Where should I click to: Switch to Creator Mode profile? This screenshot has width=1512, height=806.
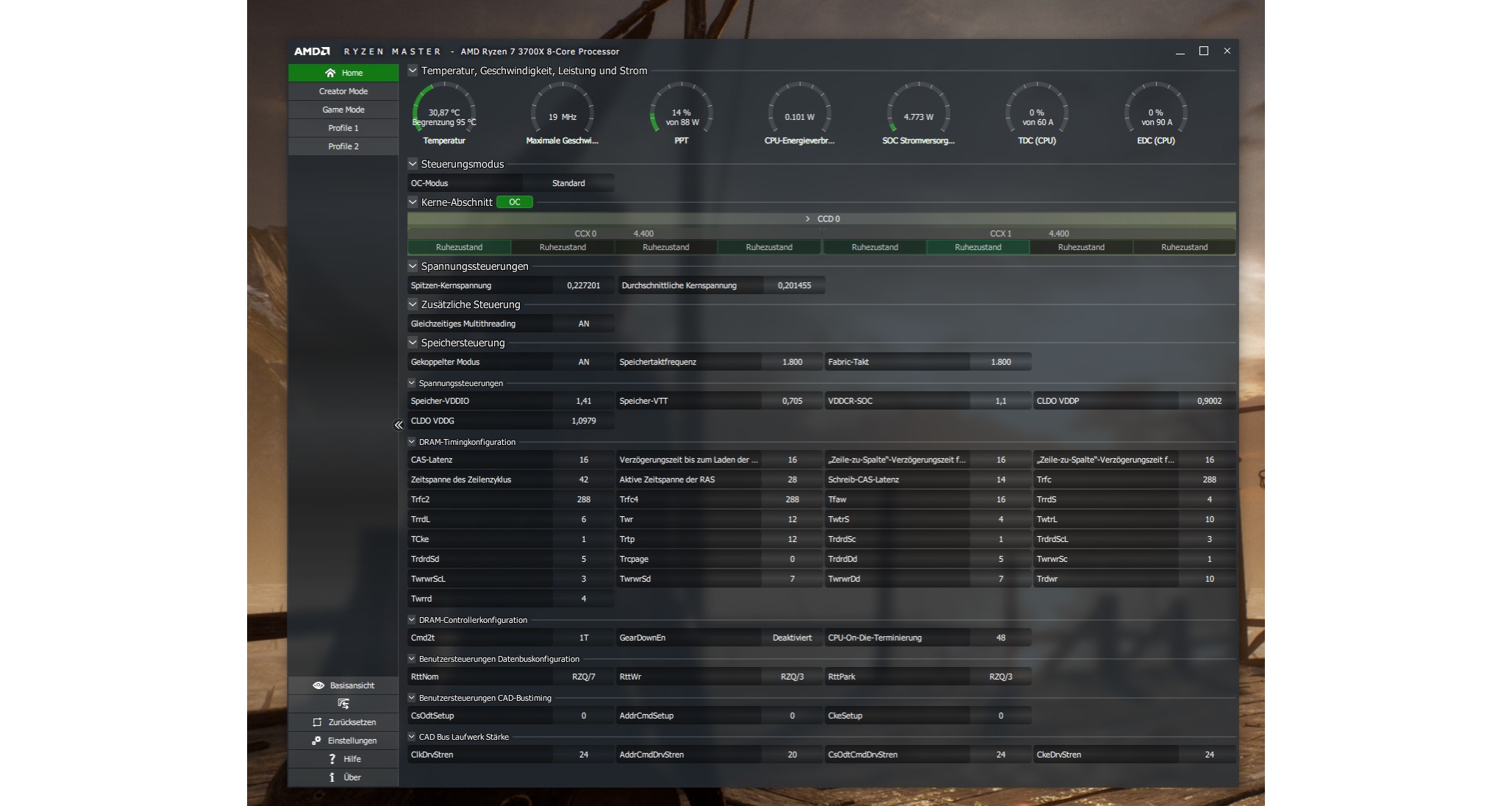coord(343,91)
